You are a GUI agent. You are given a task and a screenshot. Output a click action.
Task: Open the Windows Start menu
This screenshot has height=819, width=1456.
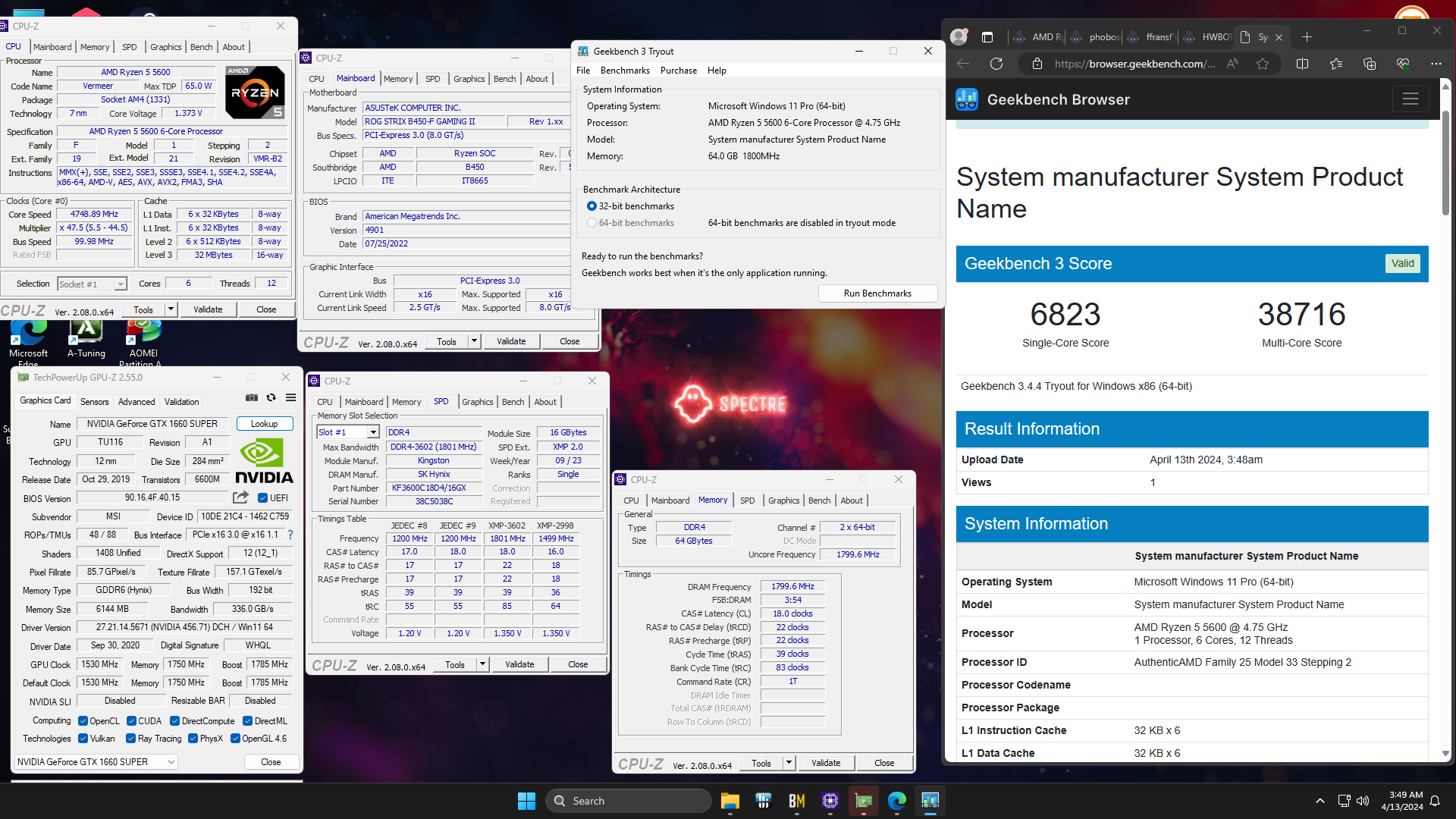pyautogui.click(x=526, y=801)
